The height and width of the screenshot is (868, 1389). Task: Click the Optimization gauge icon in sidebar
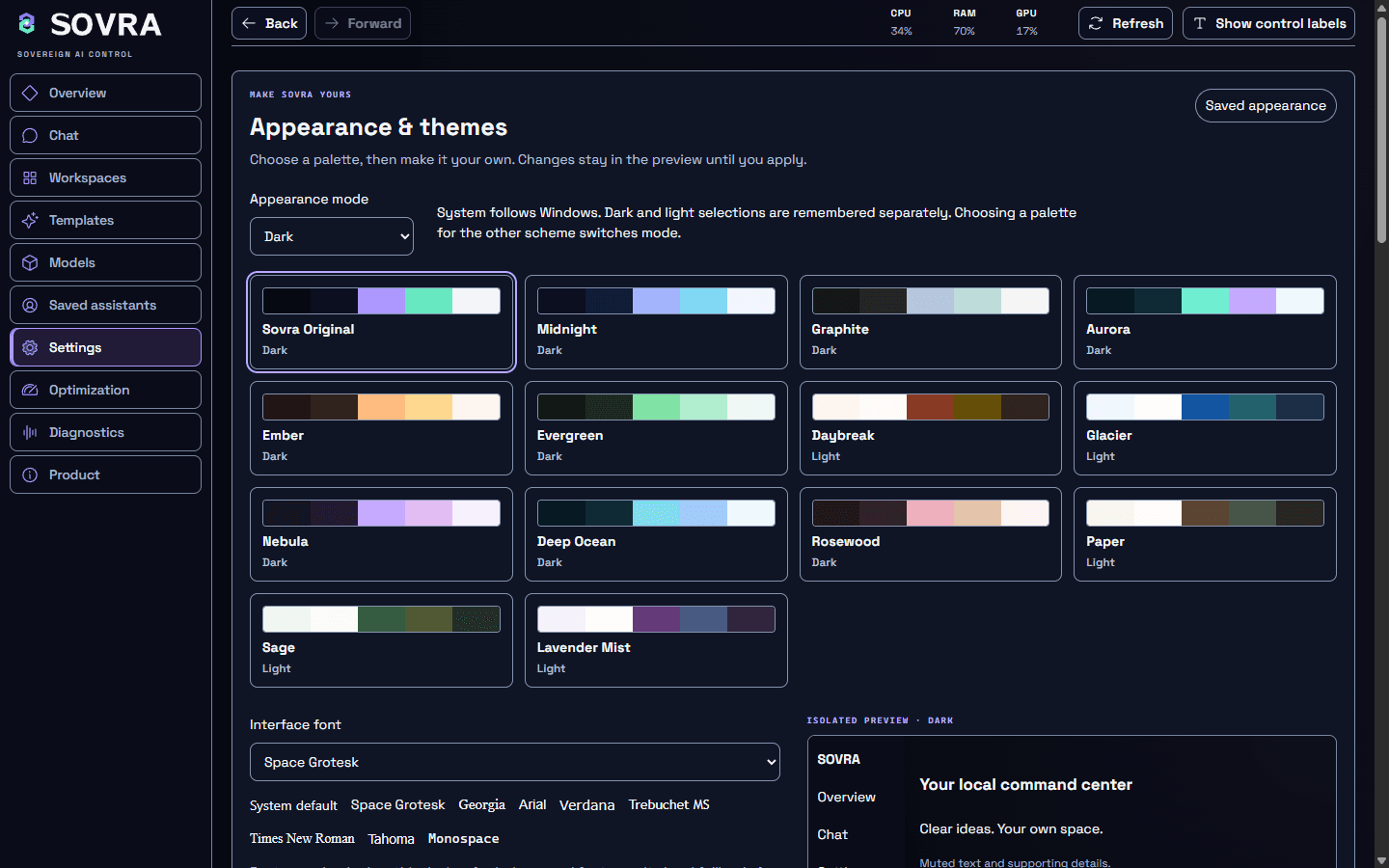coord(30,391)
